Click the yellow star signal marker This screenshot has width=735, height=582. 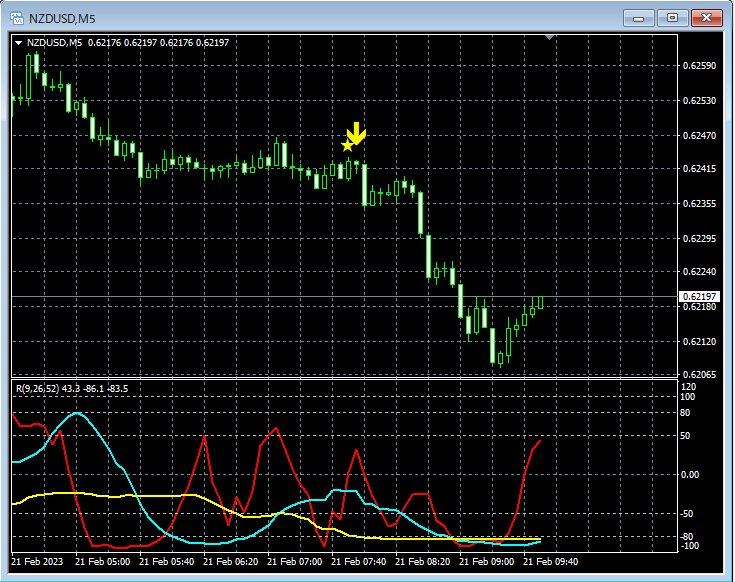coord(347,146)
